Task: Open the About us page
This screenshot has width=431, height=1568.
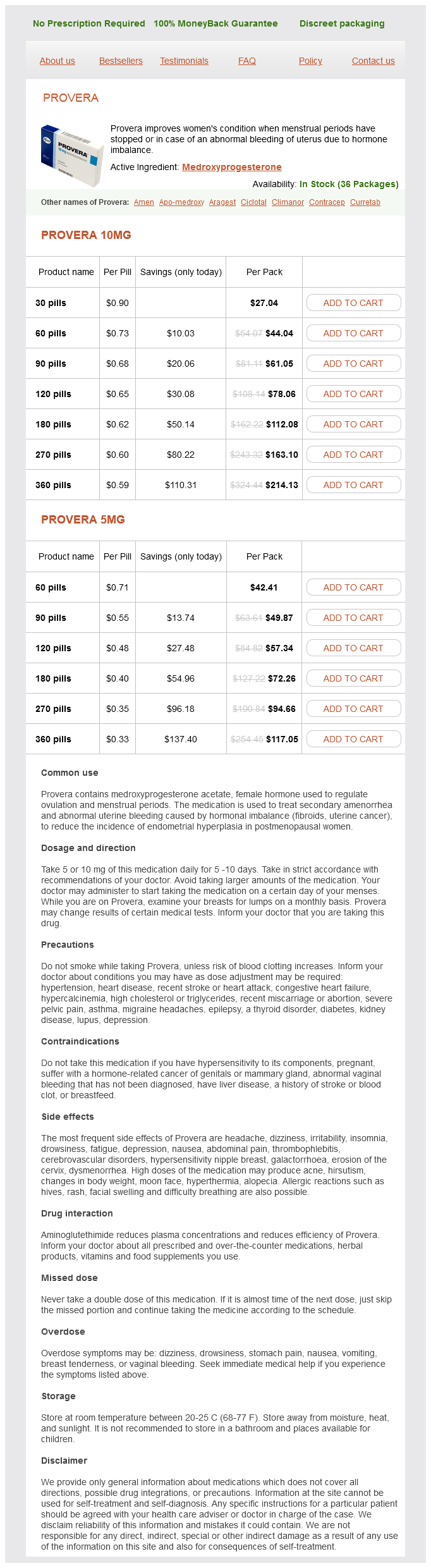Action: coord(58,61)
